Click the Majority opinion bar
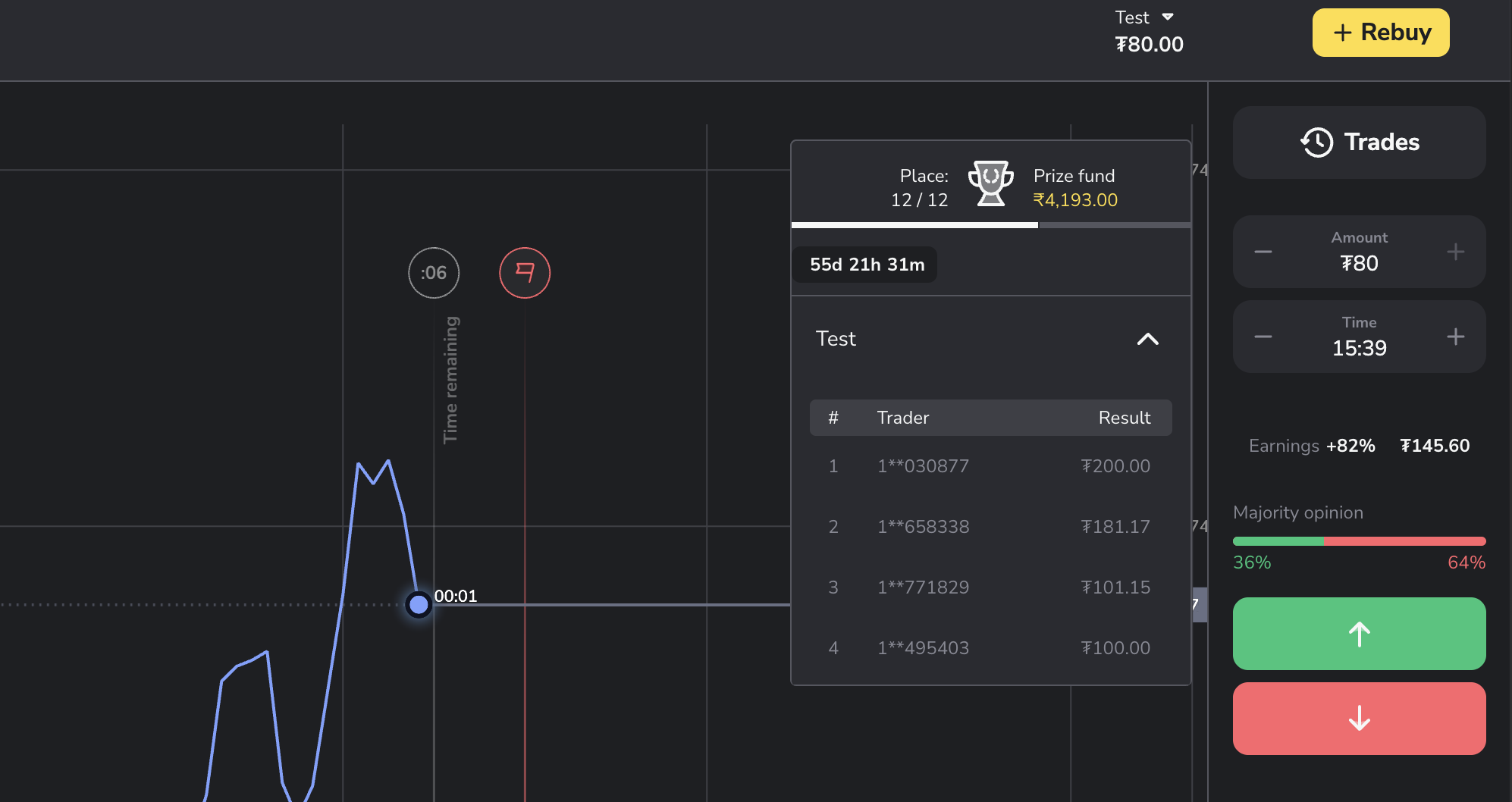Image resolution: width=1512 pixels, height=802 pixels. [x=1359, y=541]
